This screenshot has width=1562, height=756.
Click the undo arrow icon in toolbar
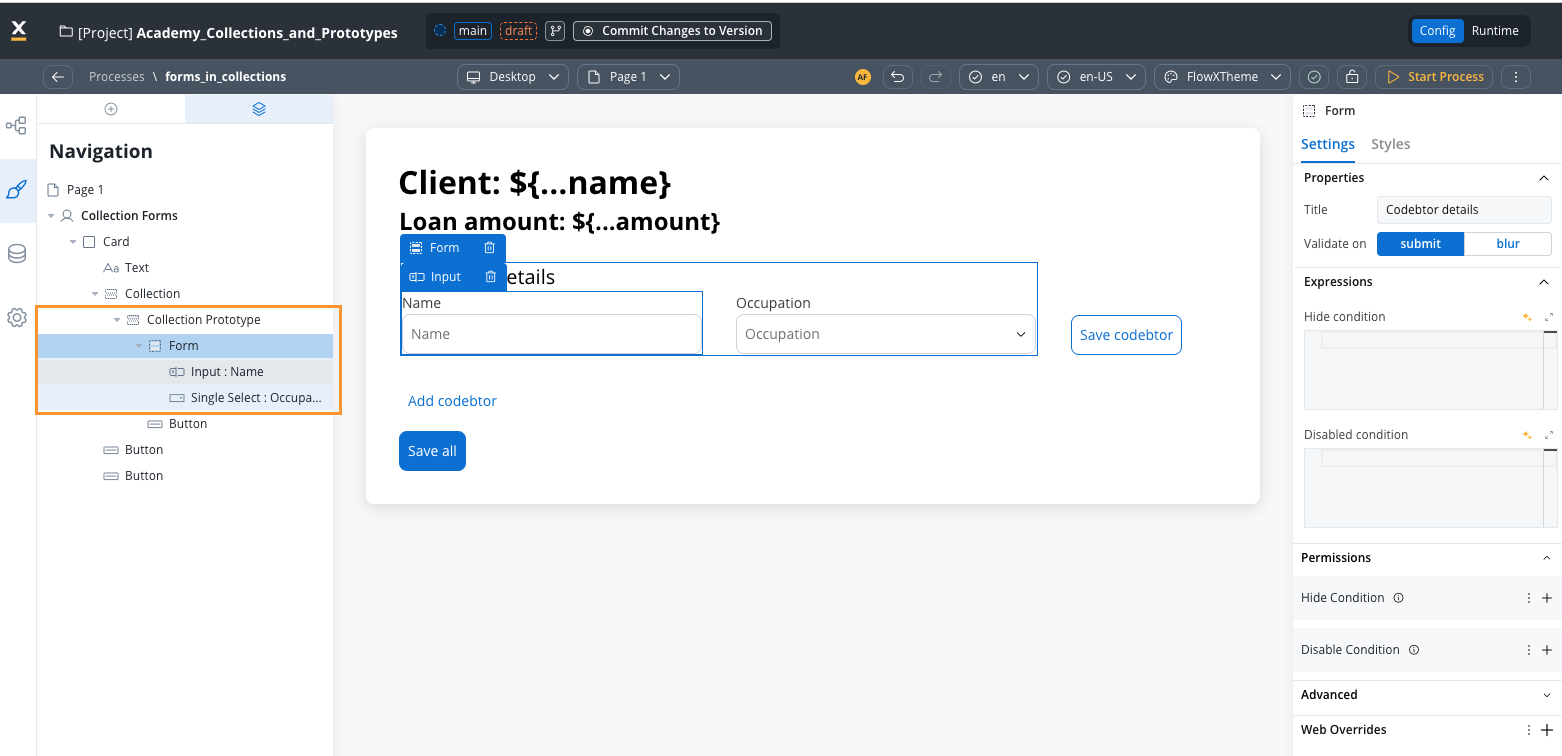click(898, 77)
